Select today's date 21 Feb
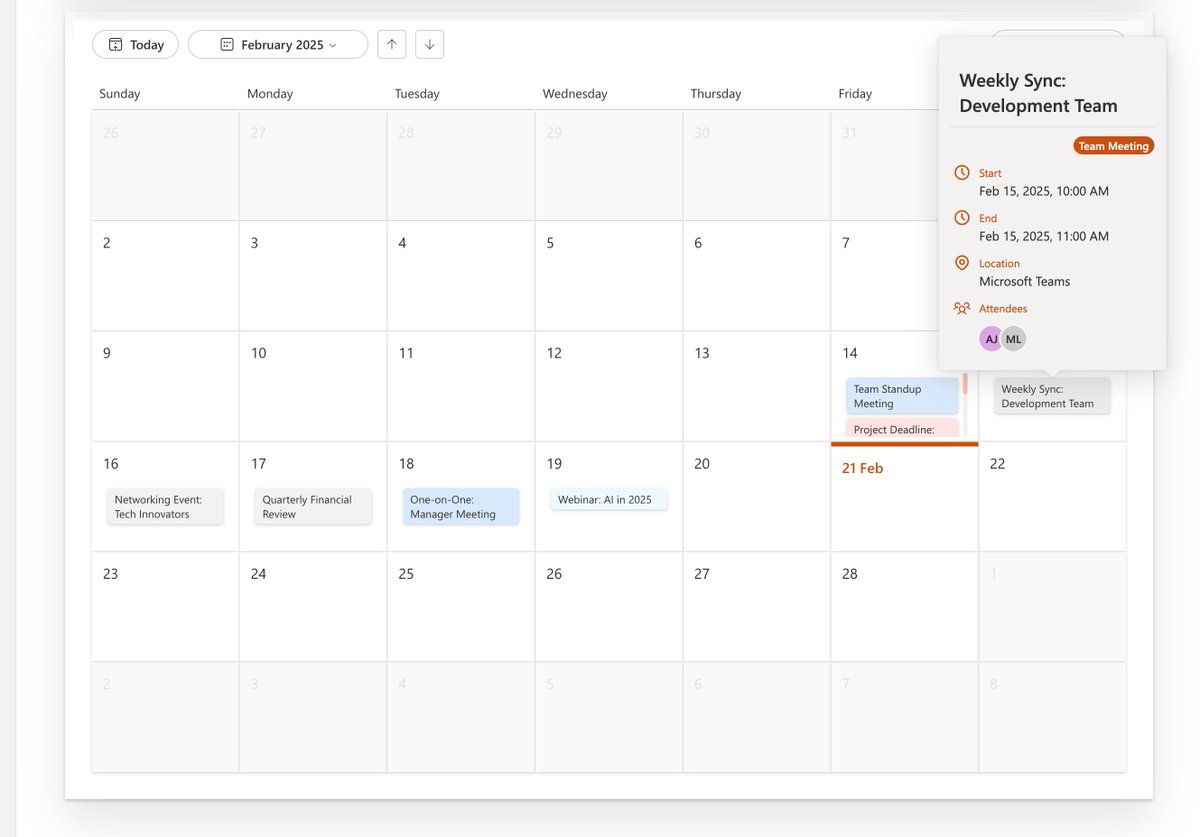1200x837 pixels. coord(862,468)
